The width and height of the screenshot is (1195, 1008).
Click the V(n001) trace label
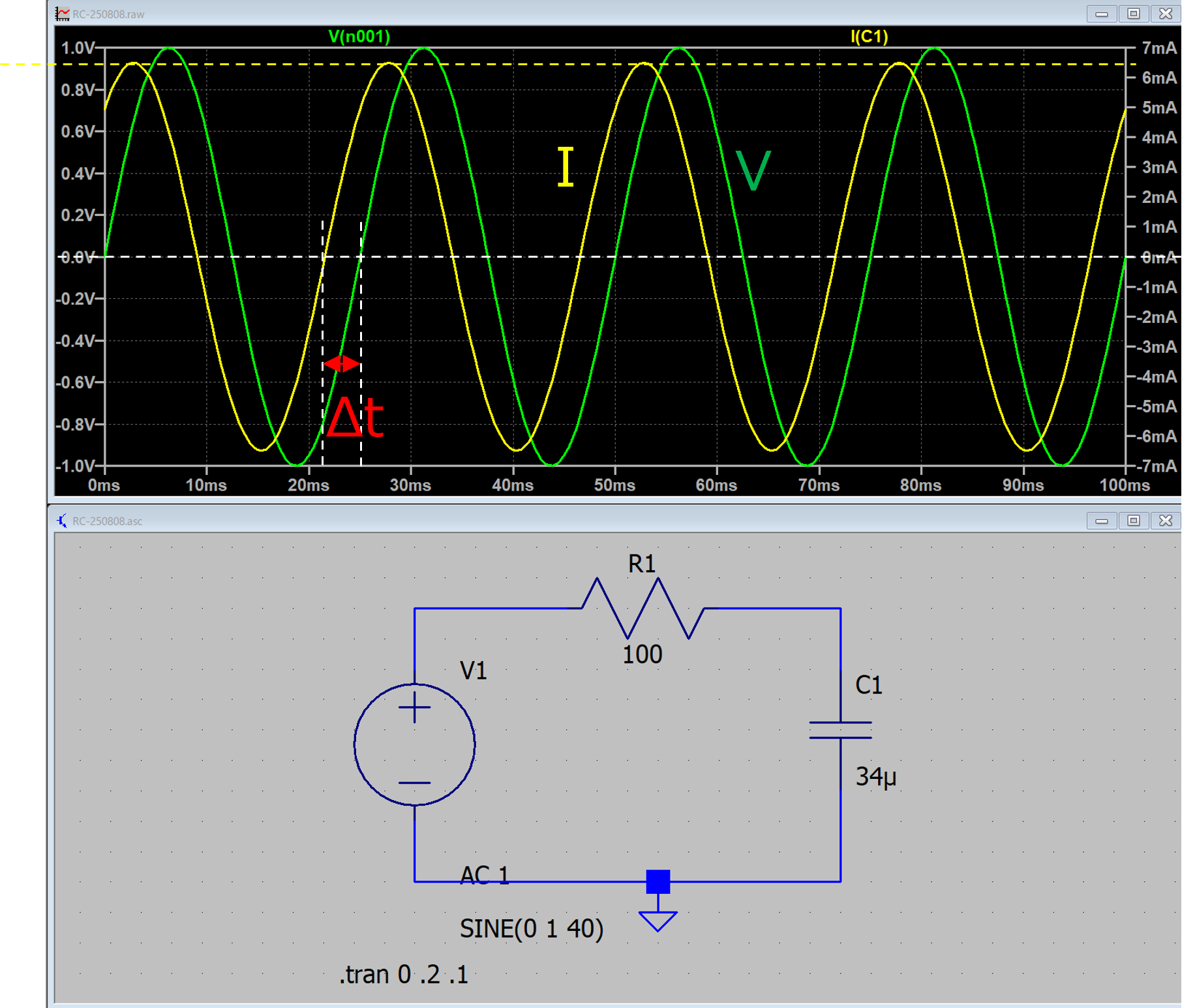[x=359, y=37]
